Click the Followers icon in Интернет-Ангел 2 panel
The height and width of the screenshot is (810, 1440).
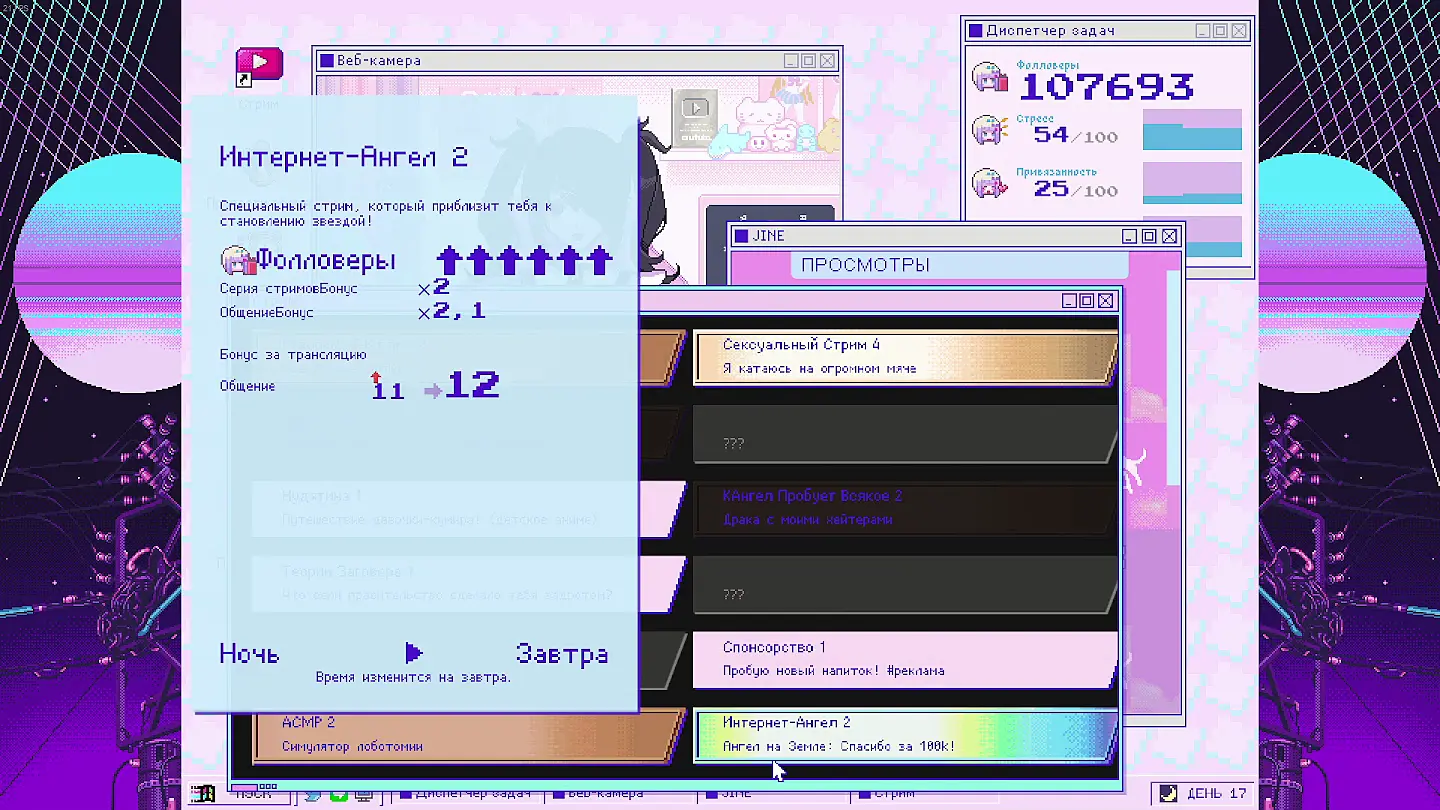(x=238, y=262)
